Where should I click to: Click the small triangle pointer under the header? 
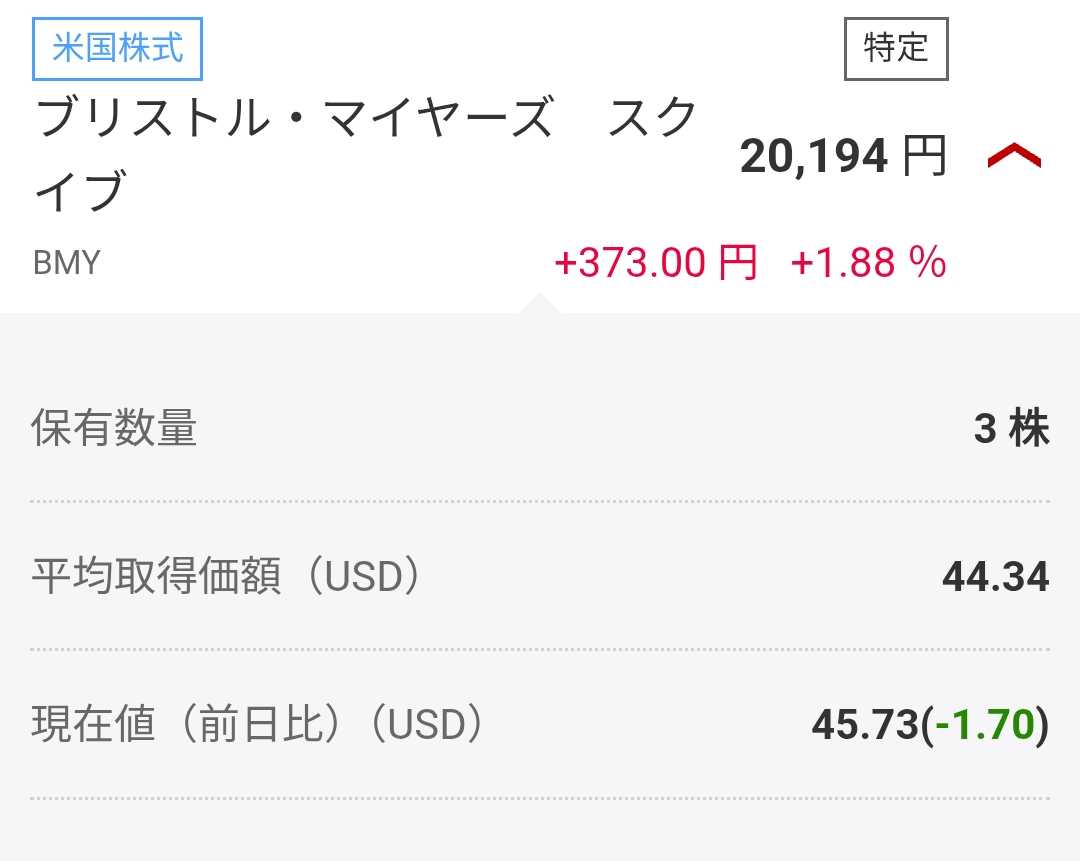(x=539, y=303)
